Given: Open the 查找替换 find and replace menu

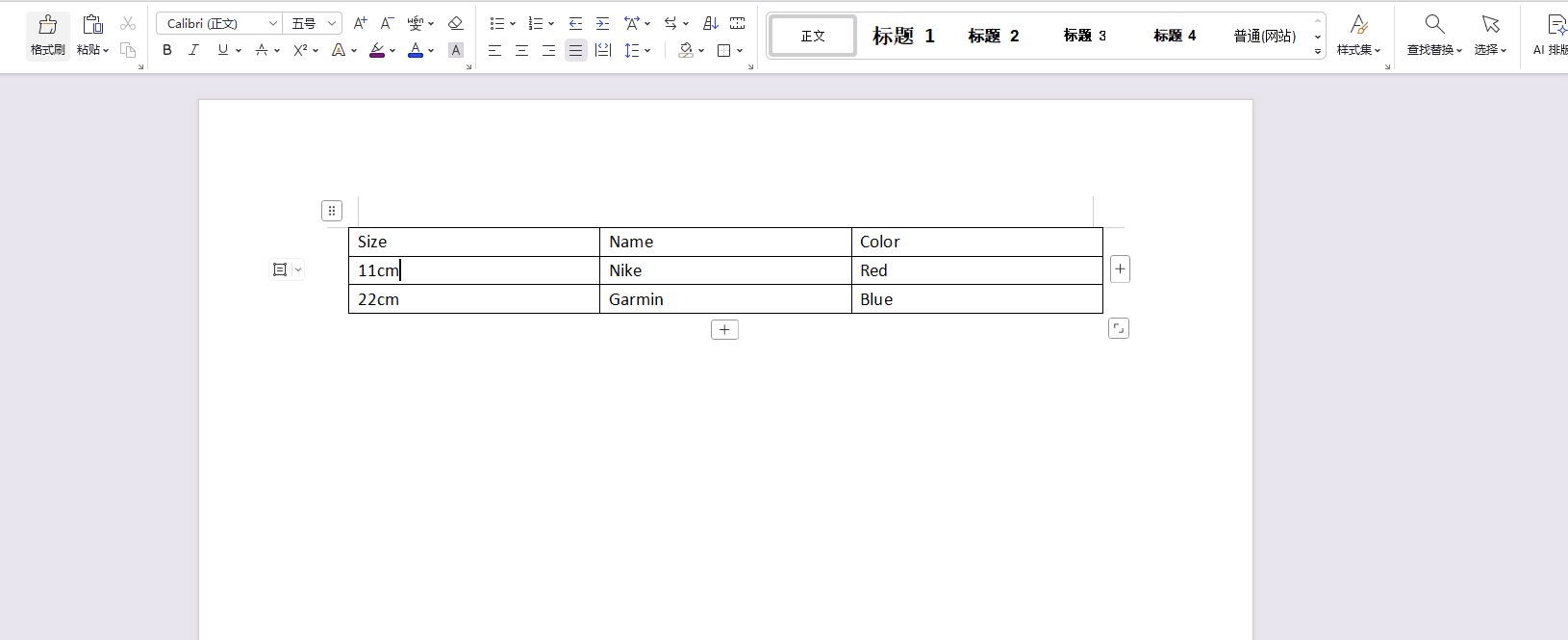Looking at the screenshot, I should point(1434,36).
